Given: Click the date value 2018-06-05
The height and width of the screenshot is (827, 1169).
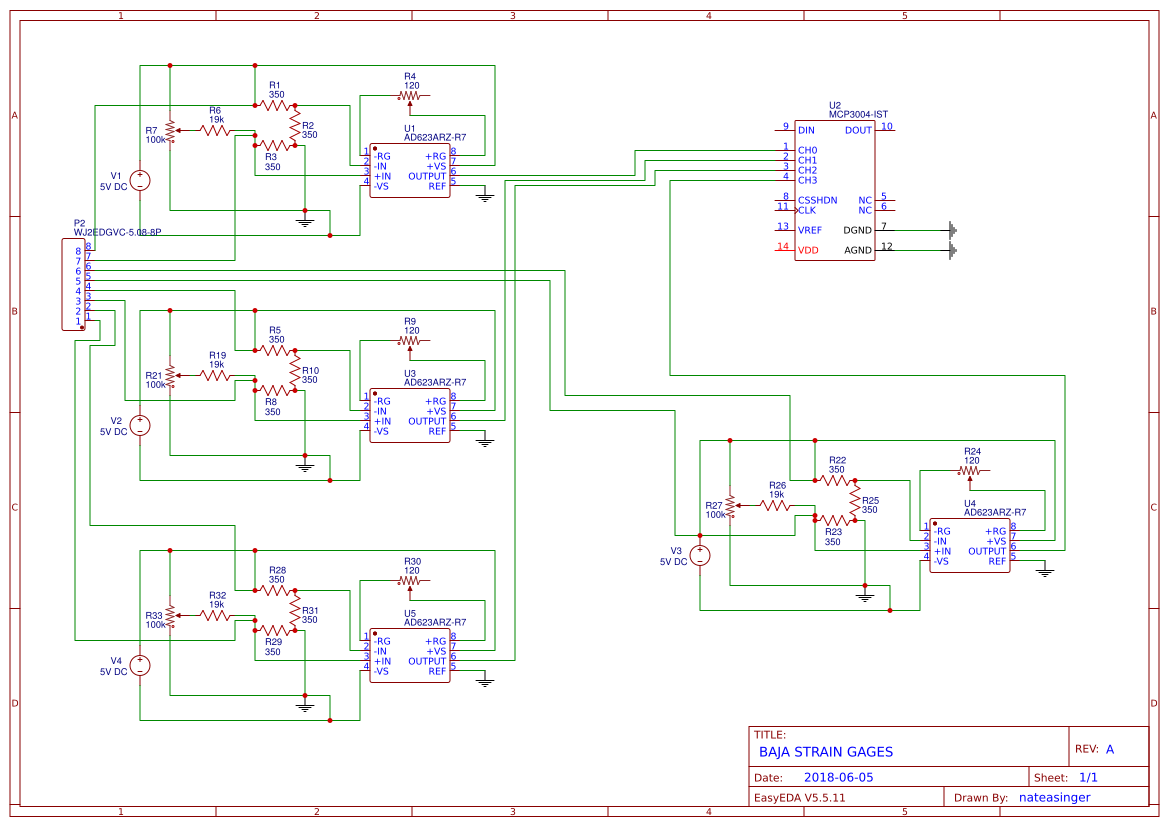Looking at the screenshot, I should tap(838, 778).
